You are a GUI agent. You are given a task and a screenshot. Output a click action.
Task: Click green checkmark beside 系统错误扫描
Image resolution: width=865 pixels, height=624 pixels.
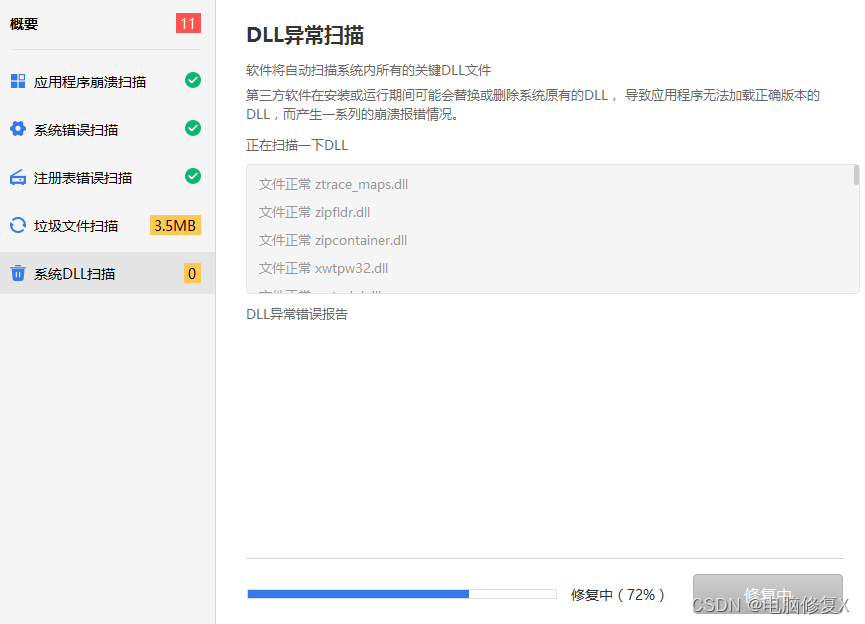click(193, 129)
